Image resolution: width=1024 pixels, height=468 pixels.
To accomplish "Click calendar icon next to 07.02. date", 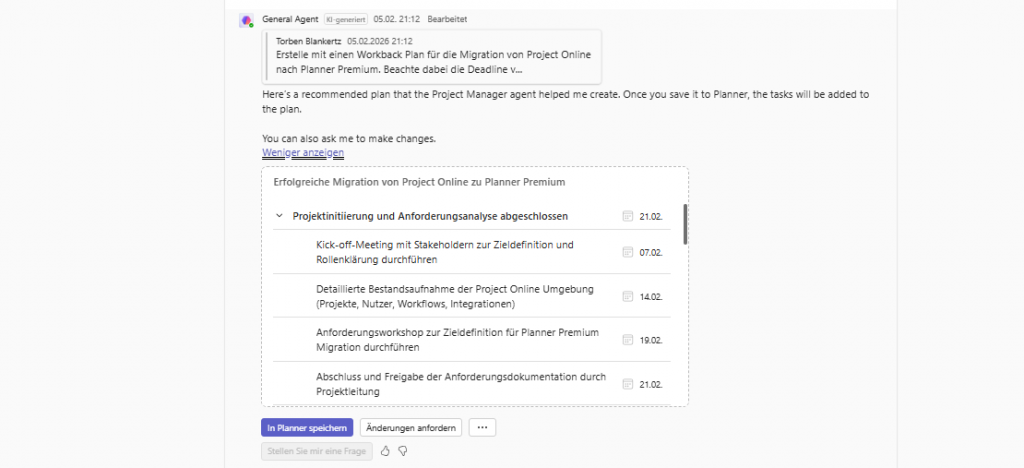I will [x=627, y=252].
